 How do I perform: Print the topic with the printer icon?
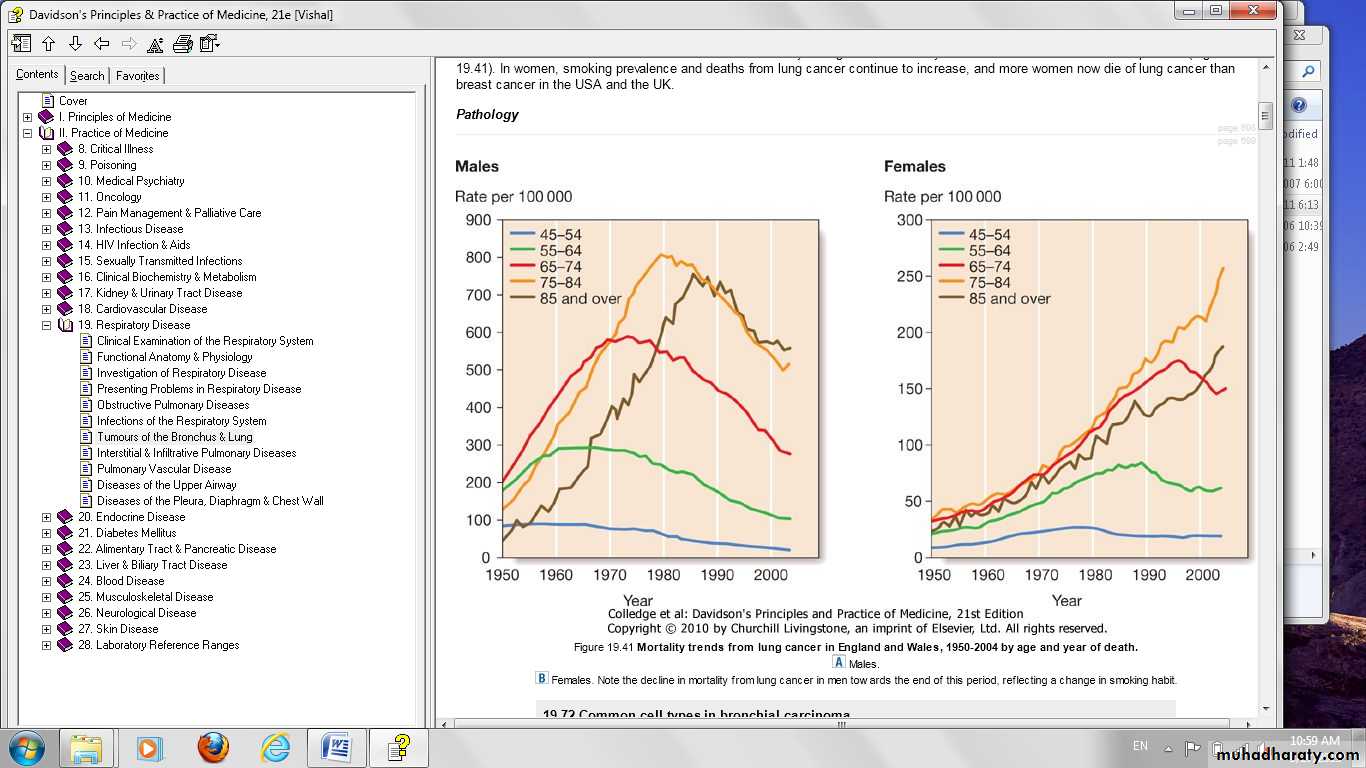tap(182, 43)
